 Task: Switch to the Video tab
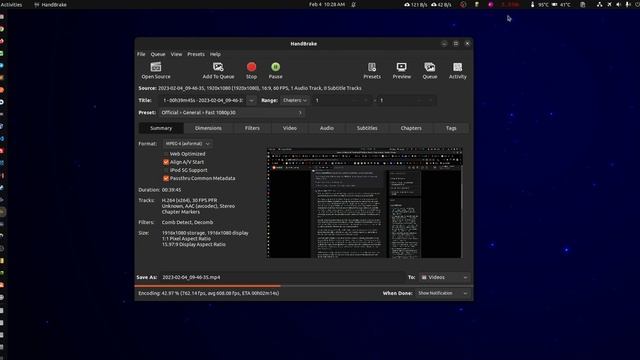[x=290, y=128]
